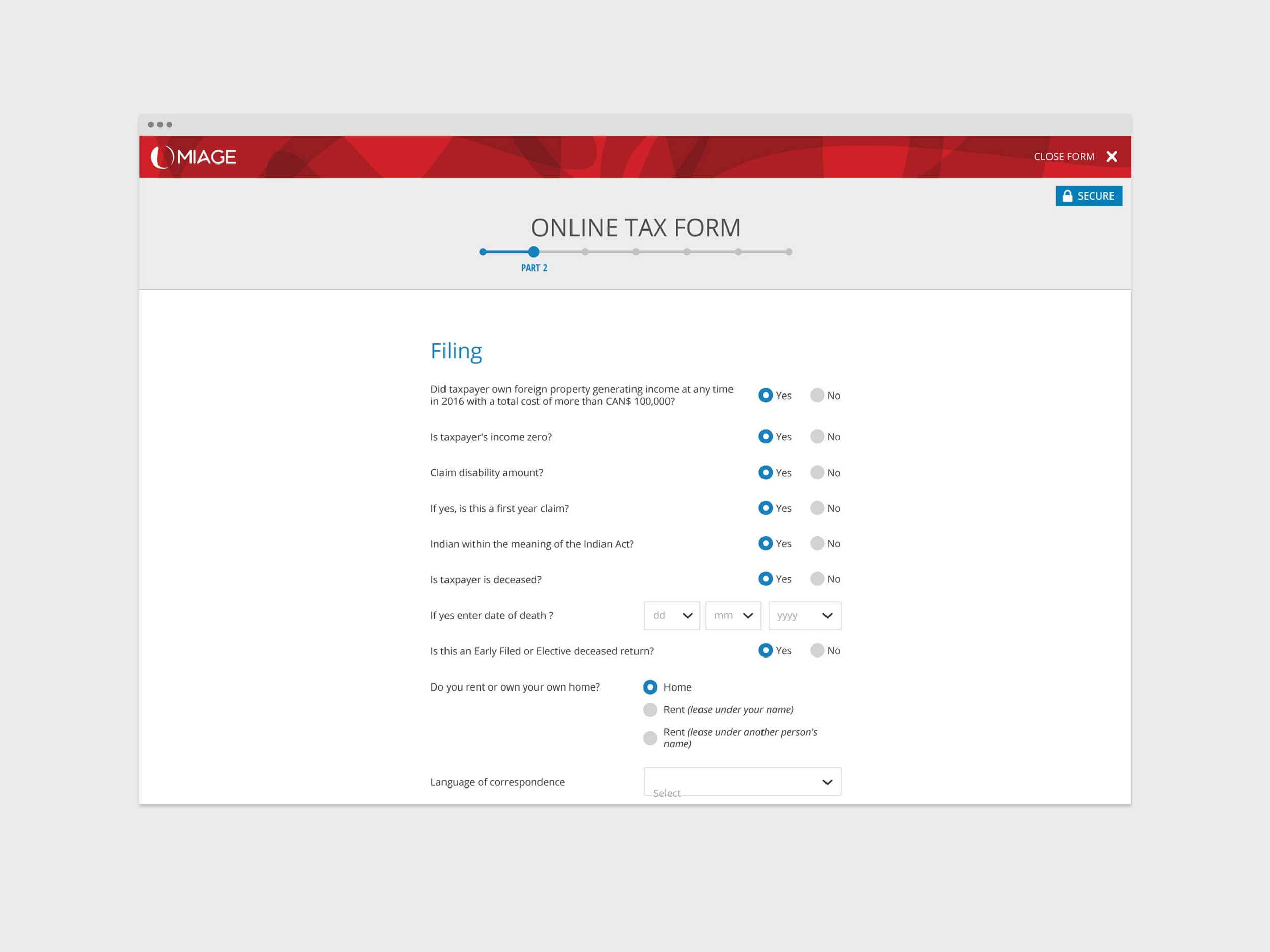Click the X icon next to CLOSE FORM

(x=1112, y=156)
